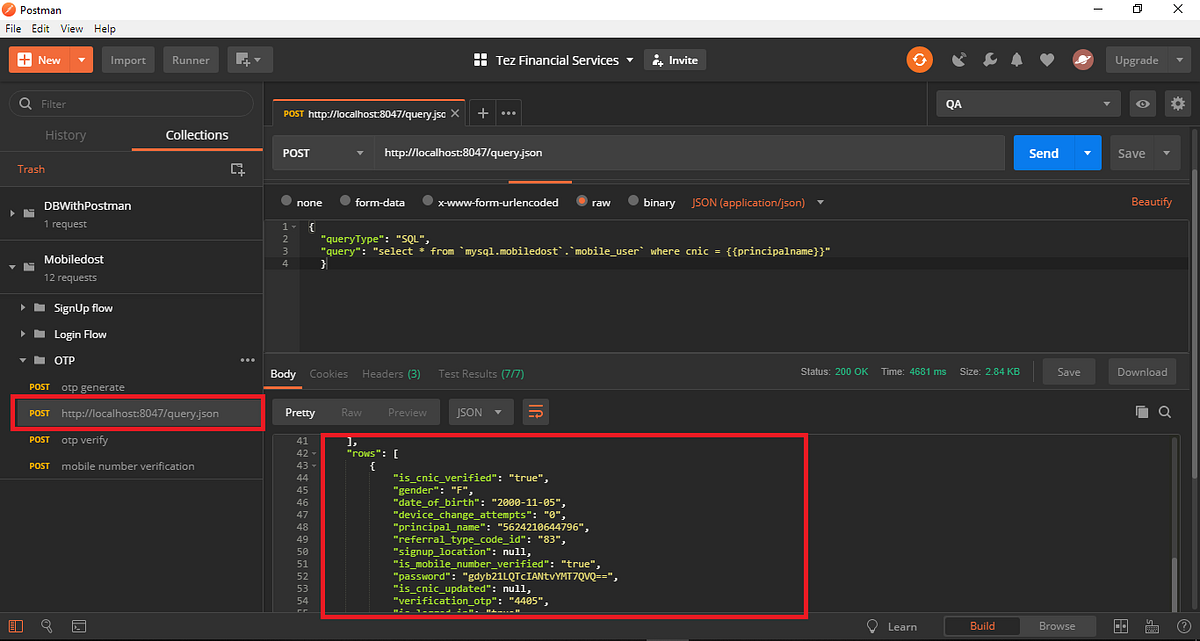Image resolution: width=1200 pixels, height=641 pixels.
Task: Select the form-data body option
Action: pos(345,201)
